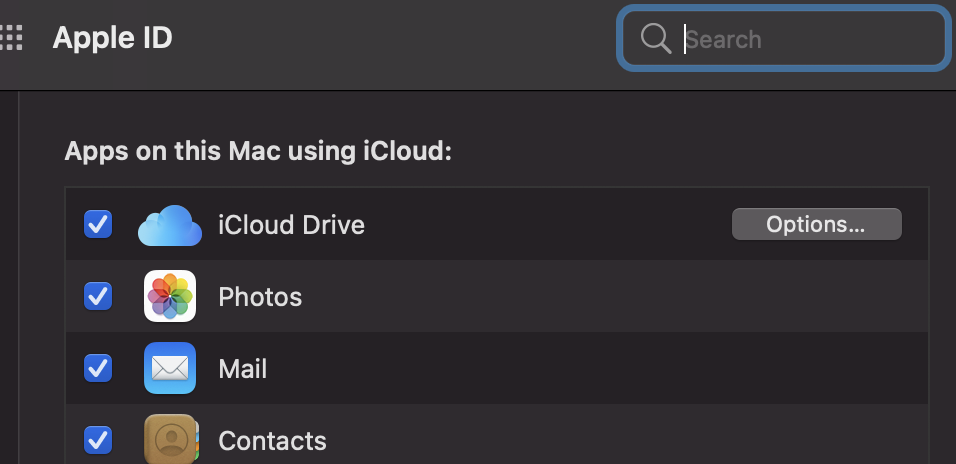Image resolution: width=956 pixels, height=464 pixels.
Task: Click the Mail text label
Action: pyautogui.click(x=243, y=369)
